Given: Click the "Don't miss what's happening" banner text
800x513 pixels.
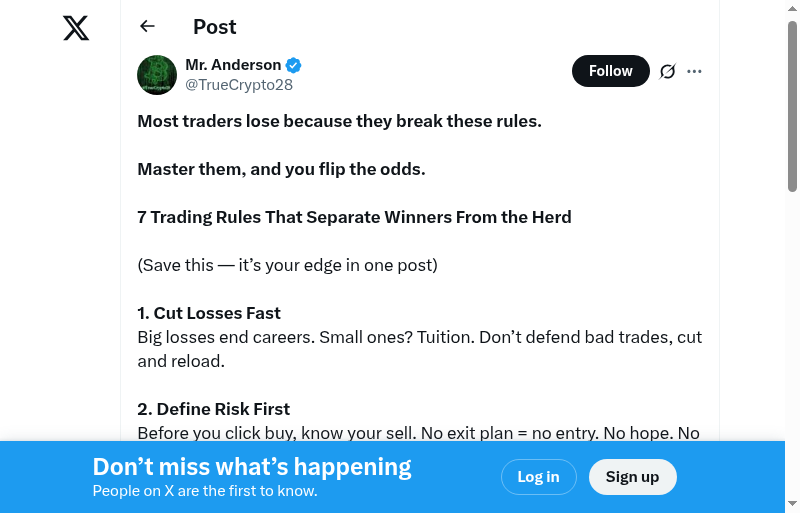Looking at the screenshot, I should click(x=252, y=467).
